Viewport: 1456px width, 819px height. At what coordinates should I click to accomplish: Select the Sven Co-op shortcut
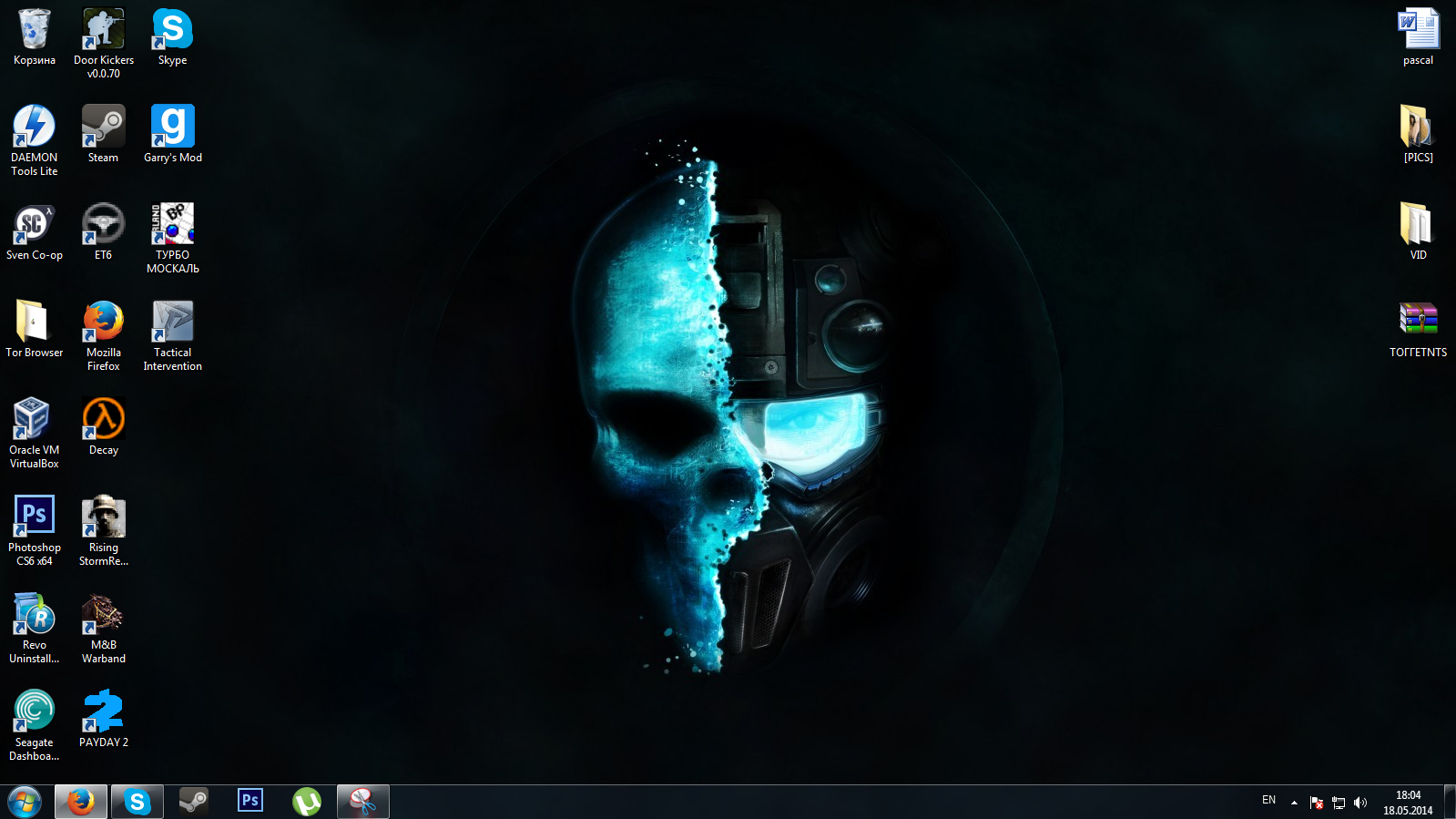click(x=35, y=232)
